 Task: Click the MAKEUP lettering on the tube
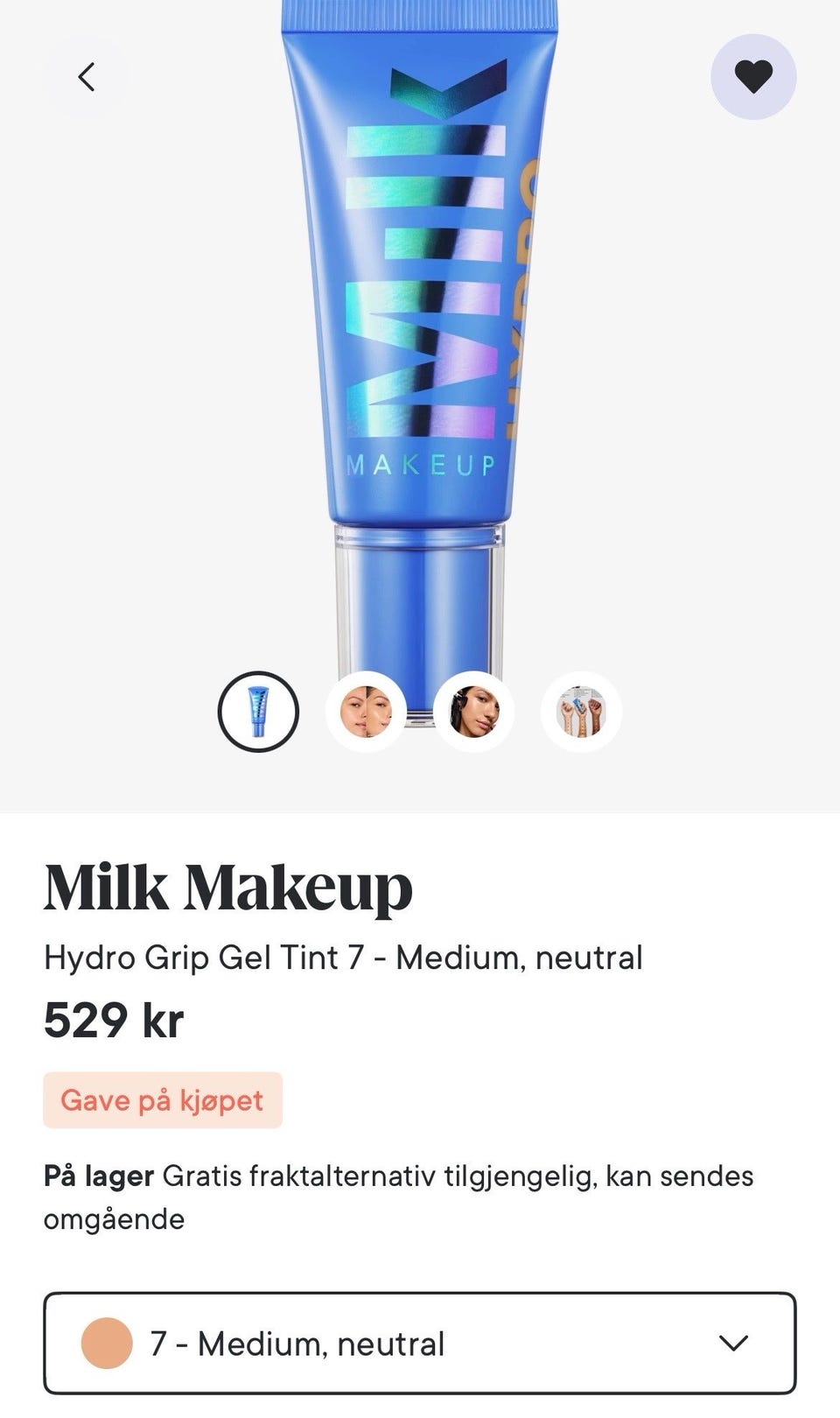(422, 465)
